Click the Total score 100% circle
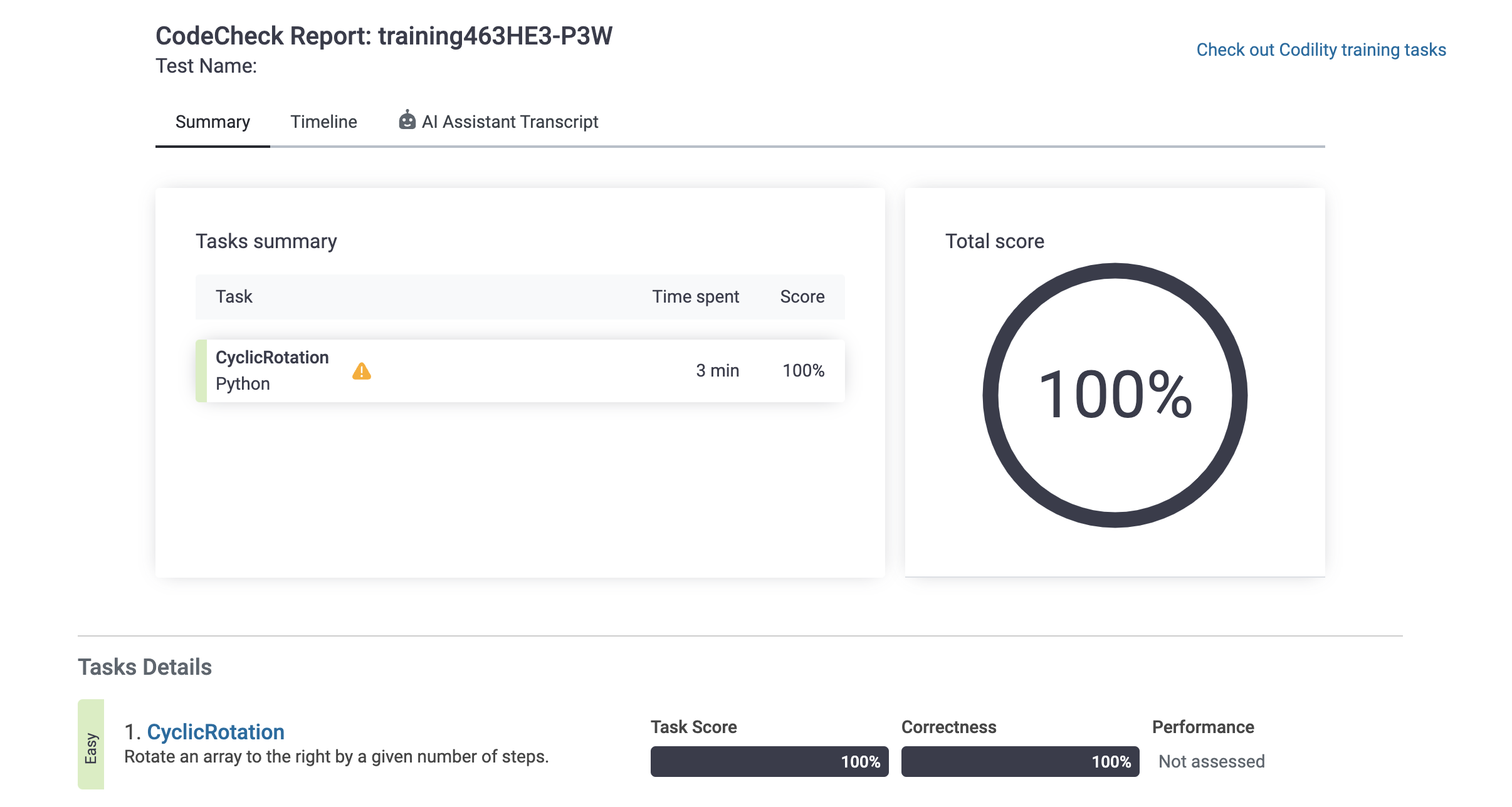Viewport: 1512px width, 807px height. pyautogui.click(x=1115, y=395)
